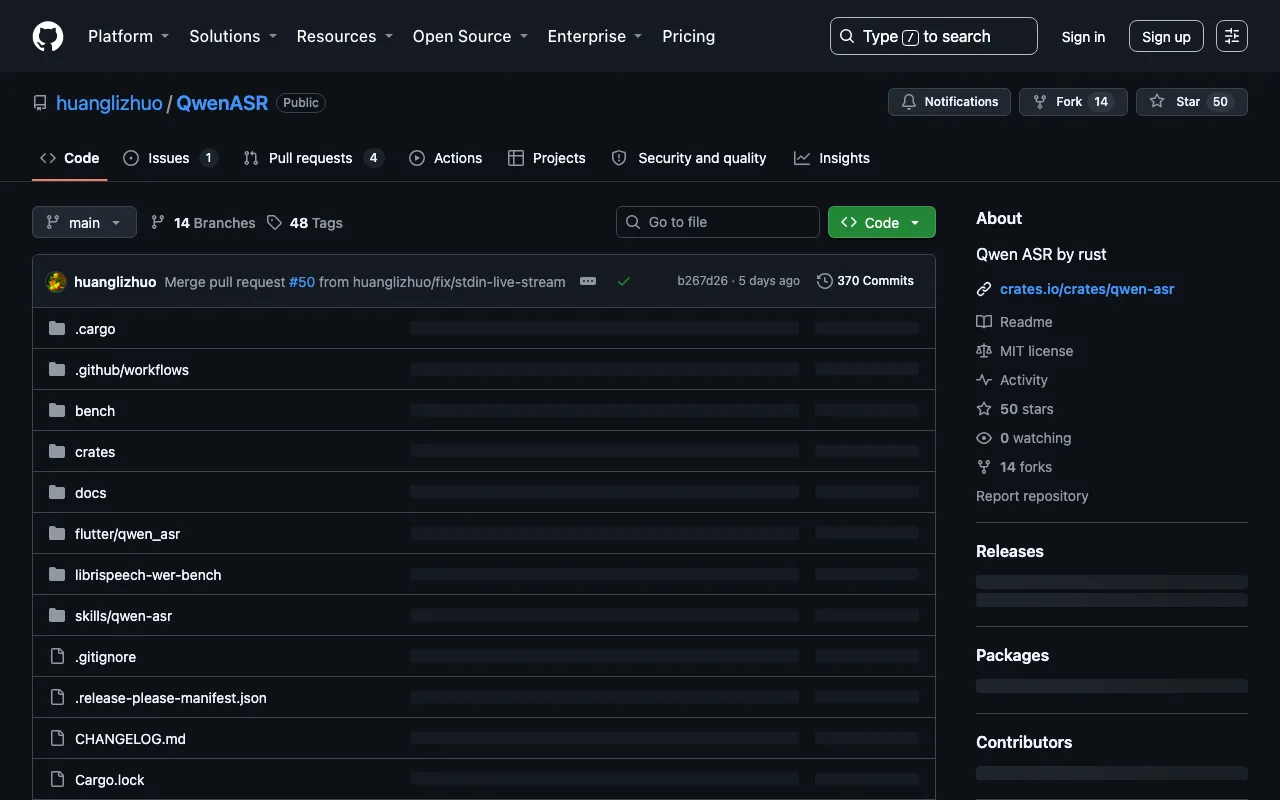Image resolution: width=1280 pixels, height=800 pixels.
Task: Open the bench folder
Action: [x=95, y=411]
